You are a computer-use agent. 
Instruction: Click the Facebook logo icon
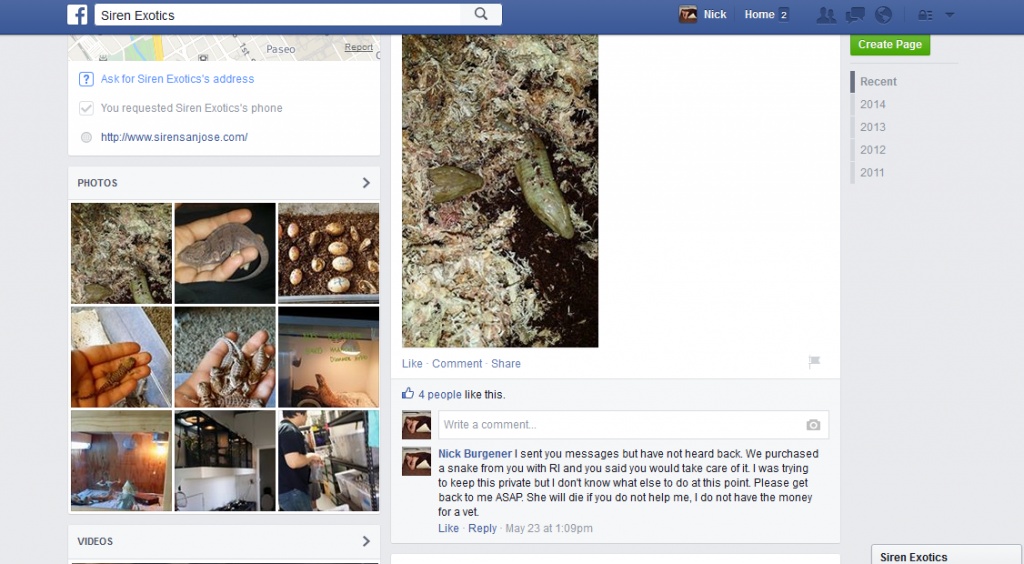pyautogui.click(x=77, y=14)
